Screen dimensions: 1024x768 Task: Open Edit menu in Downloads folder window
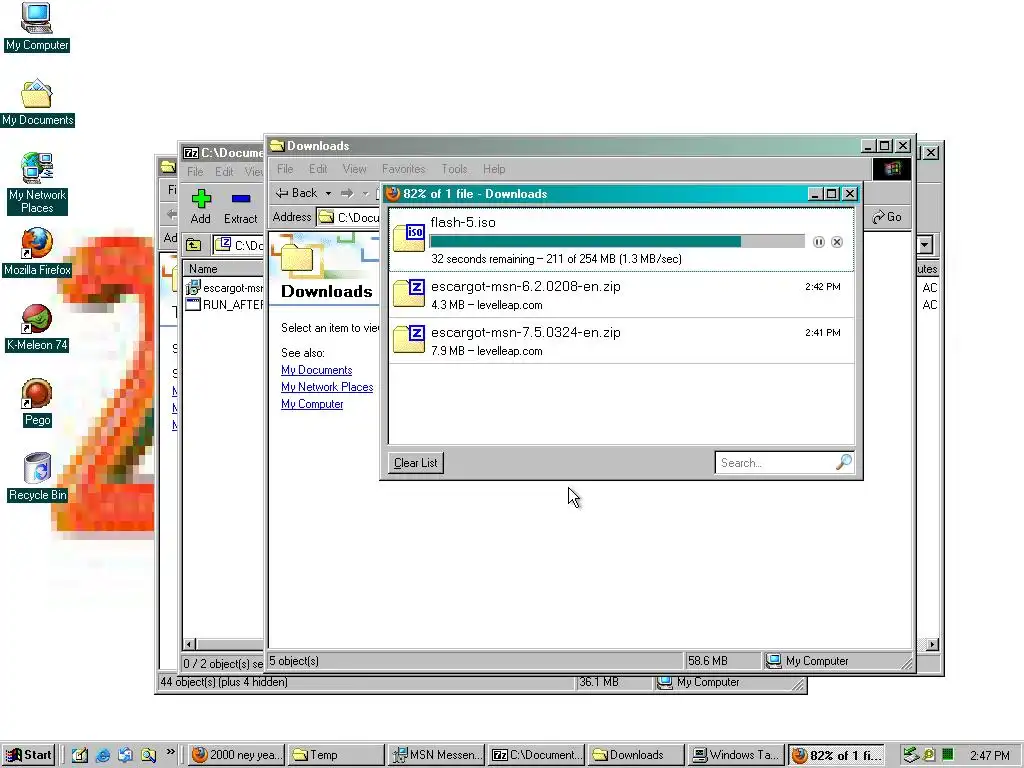point(318,169)
